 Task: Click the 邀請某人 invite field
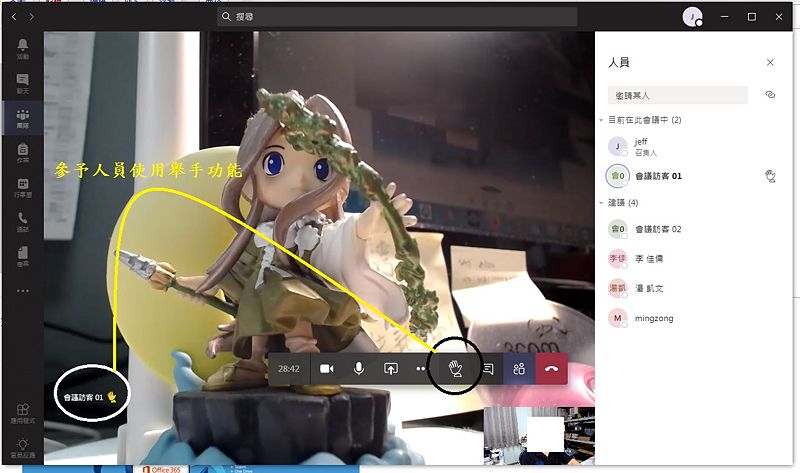pos(678,95)
